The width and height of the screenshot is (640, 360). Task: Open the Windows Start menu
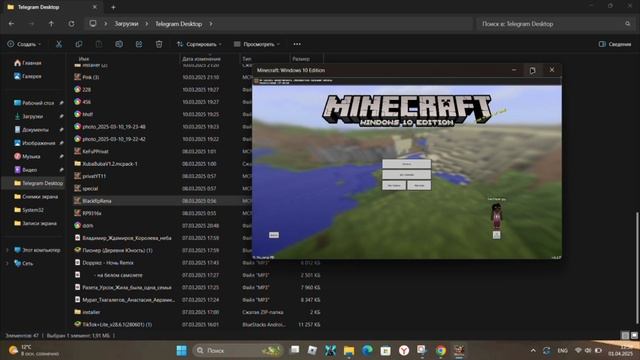coord(181,350)
